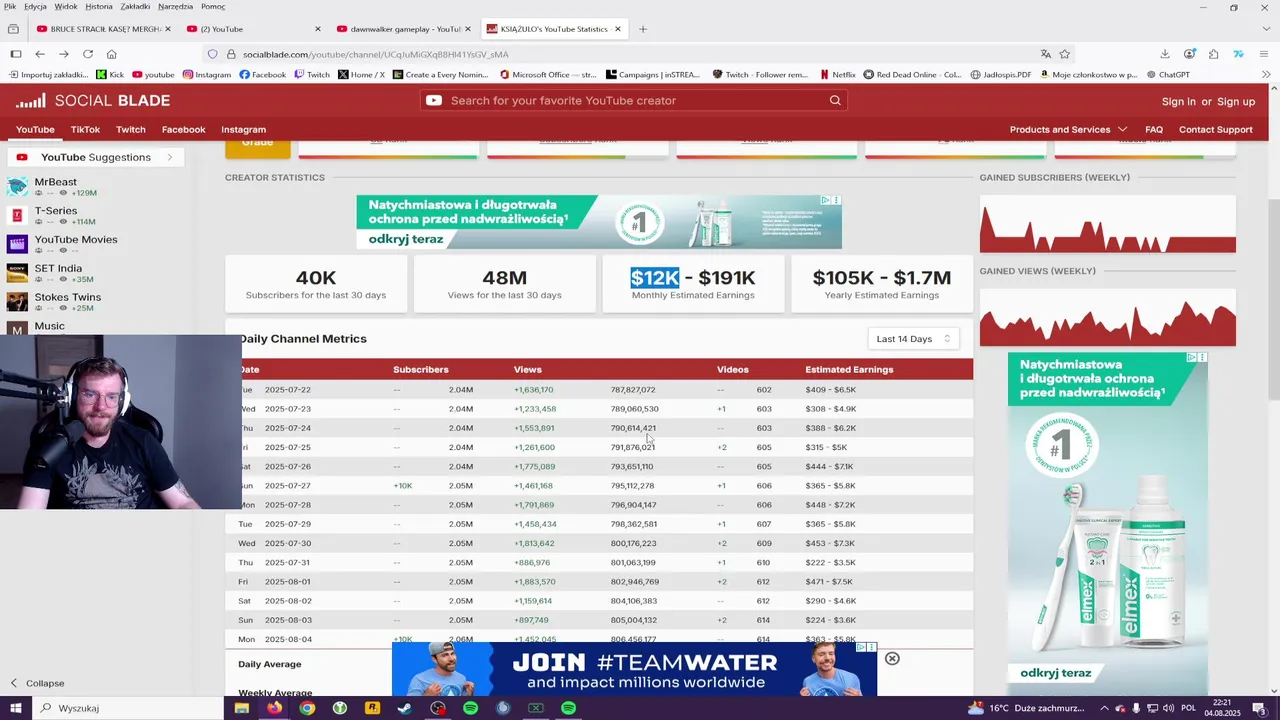Click the Search for your favorite YouTube creator field
Viewport: 1280px width, 720px height.
coord(635,100)
